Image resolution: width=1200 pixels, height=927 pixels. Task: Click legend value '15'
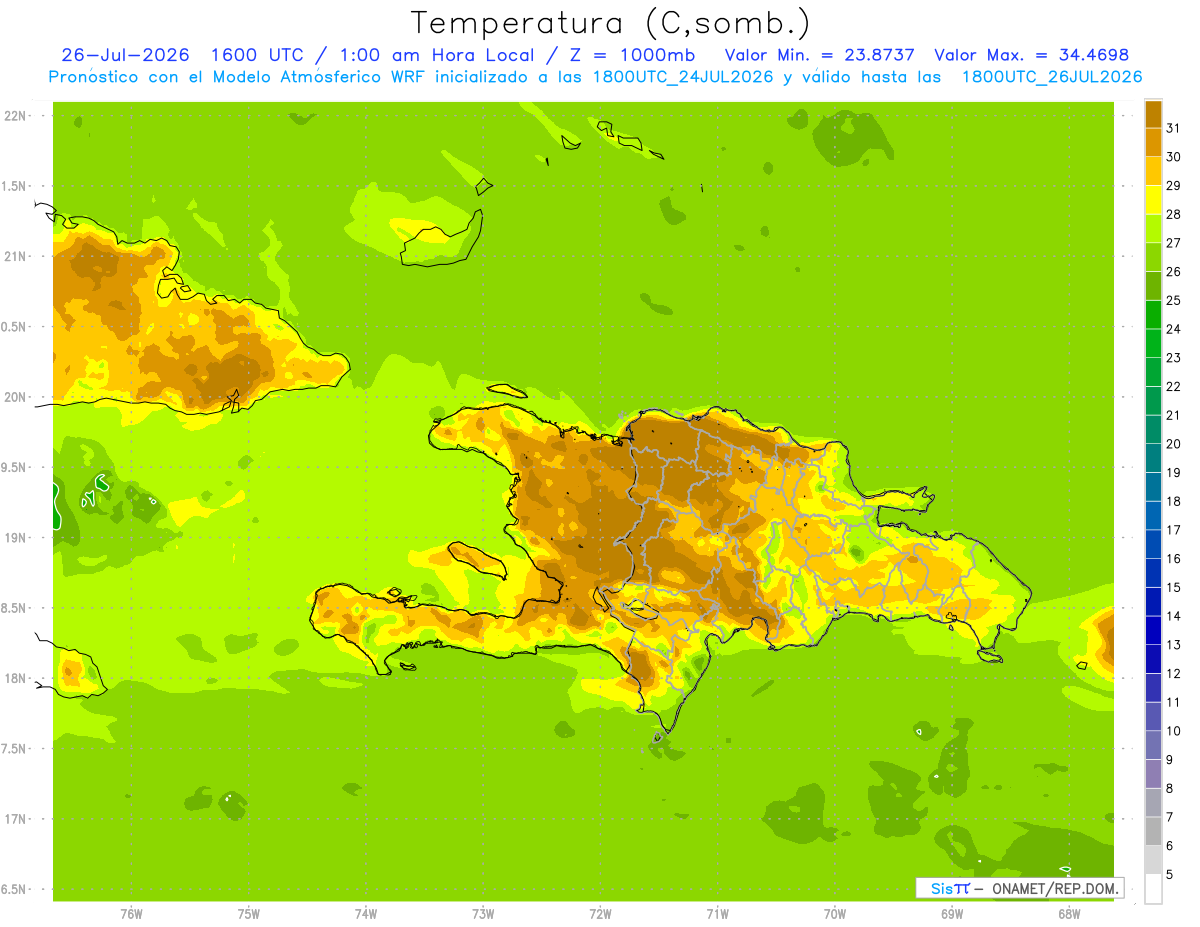click(1174, 588)
